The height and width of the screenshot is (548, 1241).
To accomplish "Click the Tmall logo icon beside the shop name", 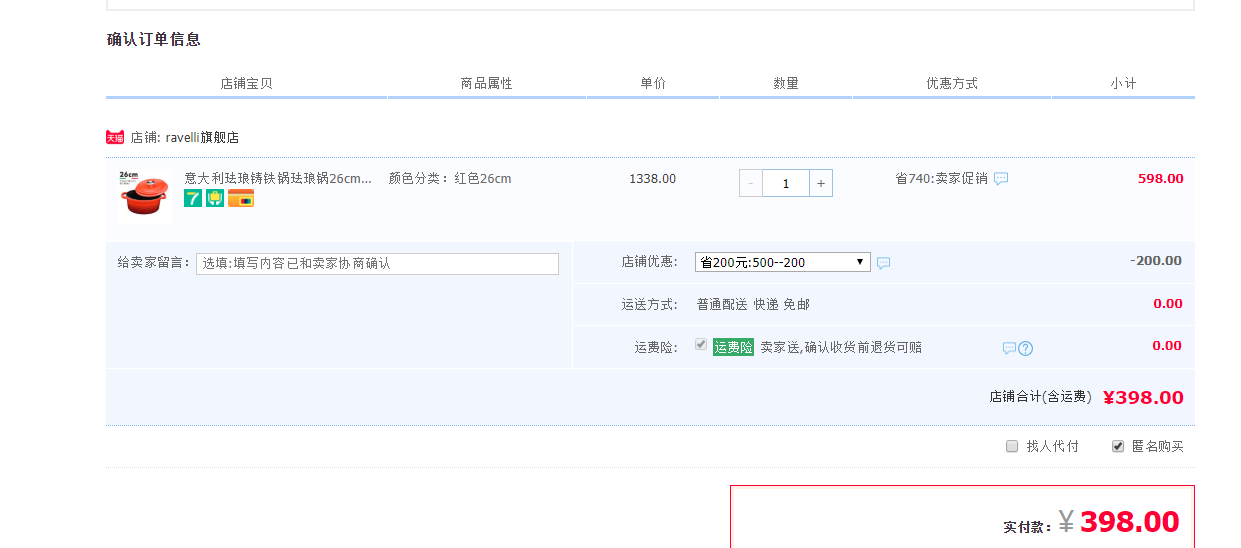I will click(115, 137).
